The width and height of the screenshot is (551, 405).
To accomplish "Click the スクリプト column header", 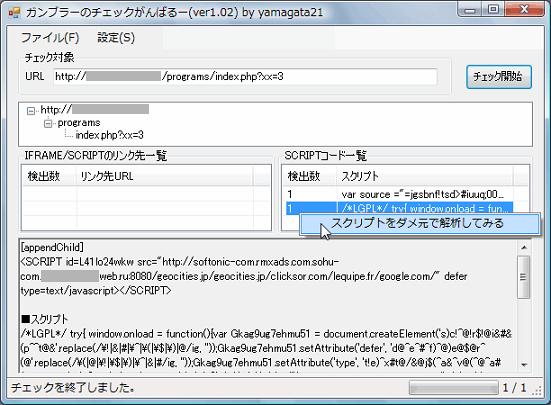I will tap(424, 176).
